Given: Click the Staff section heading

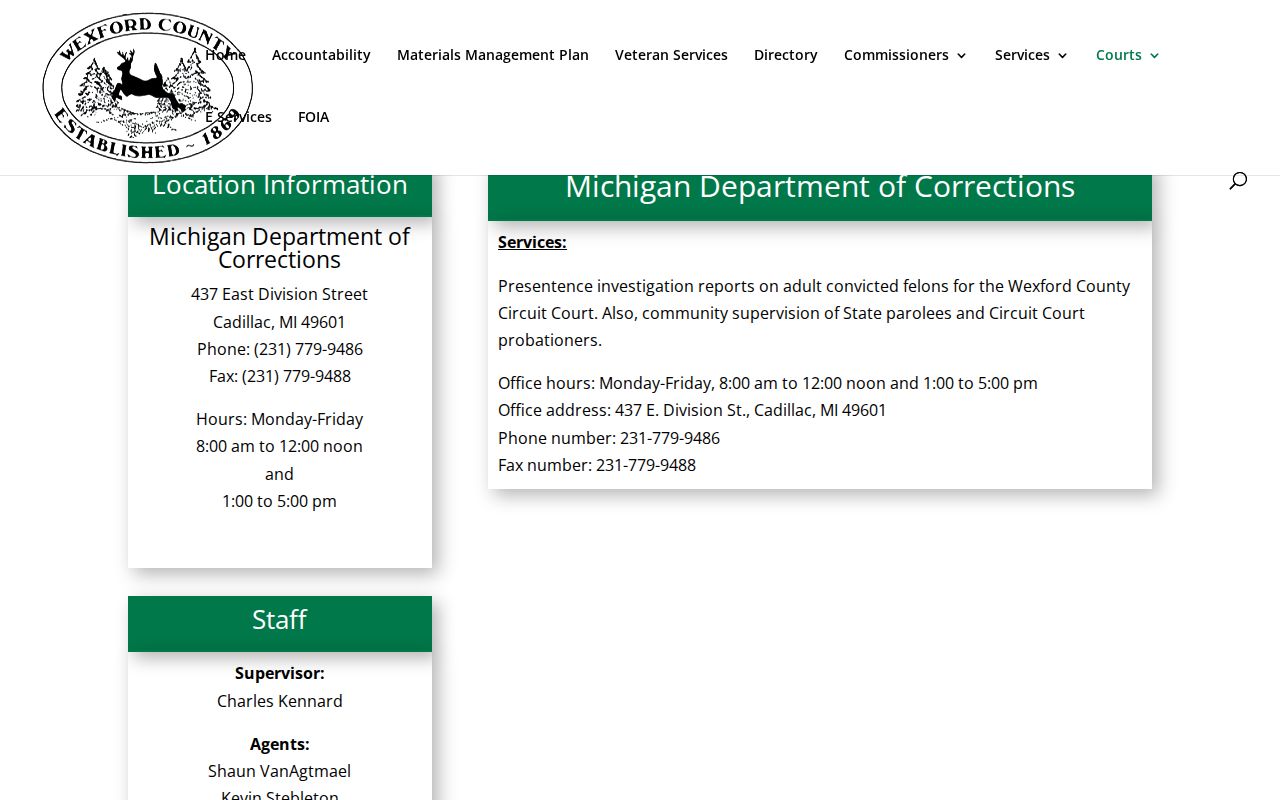Looking at the screenshot, I should [x=280, y=620].
